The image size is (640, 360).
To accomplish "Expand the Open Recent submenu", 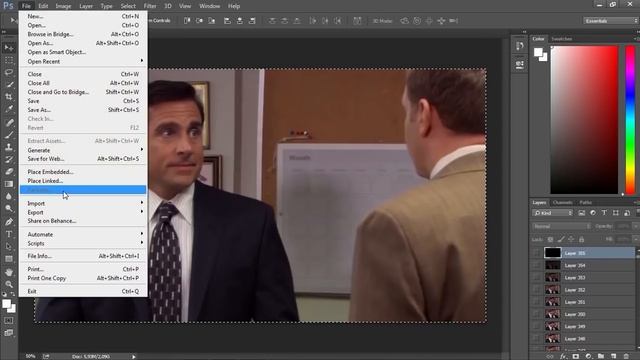I will [x=83, y=61].
